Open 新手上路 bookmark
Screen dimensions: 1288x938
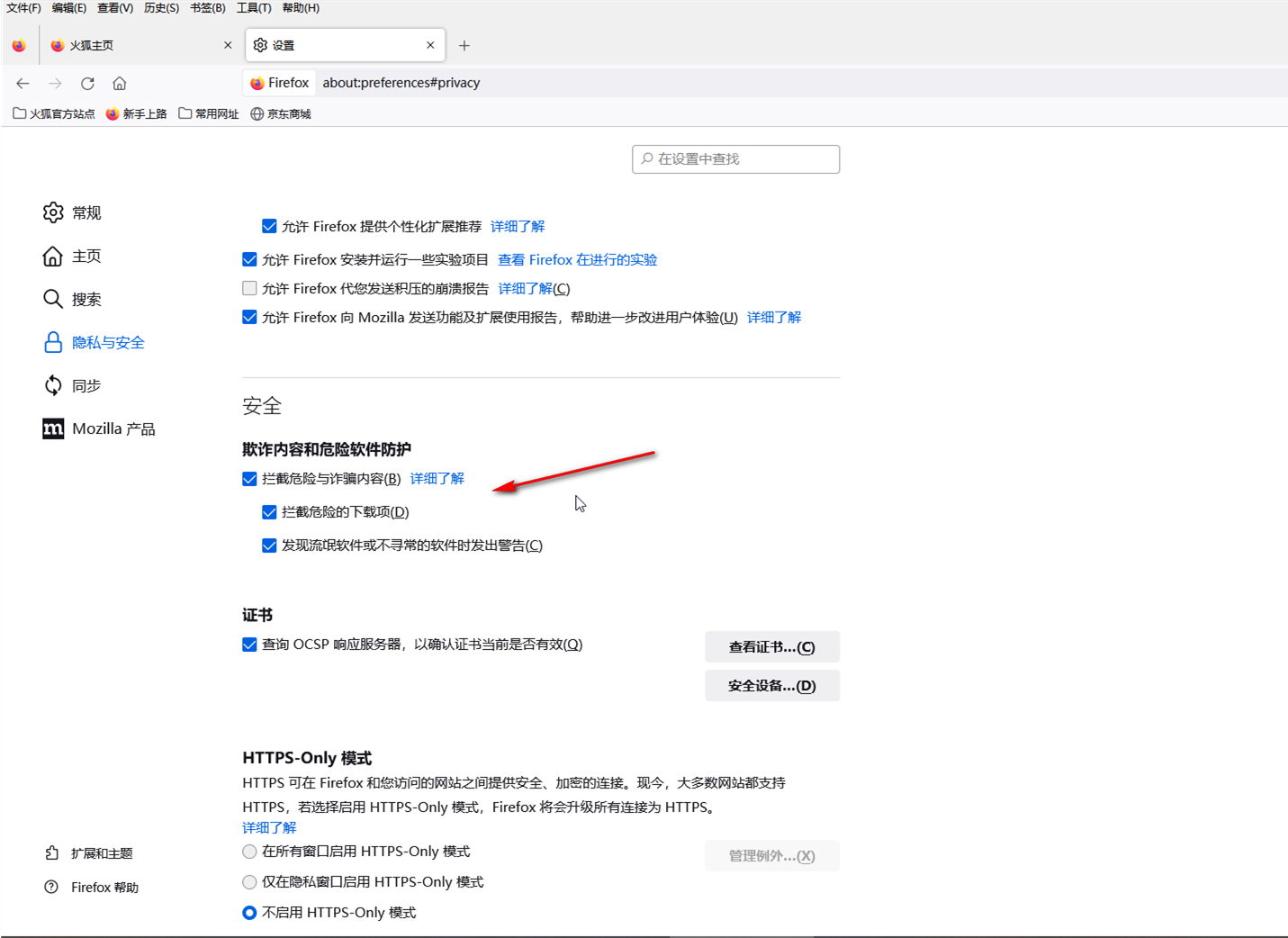pyautogui.click(x=136, y=113)
